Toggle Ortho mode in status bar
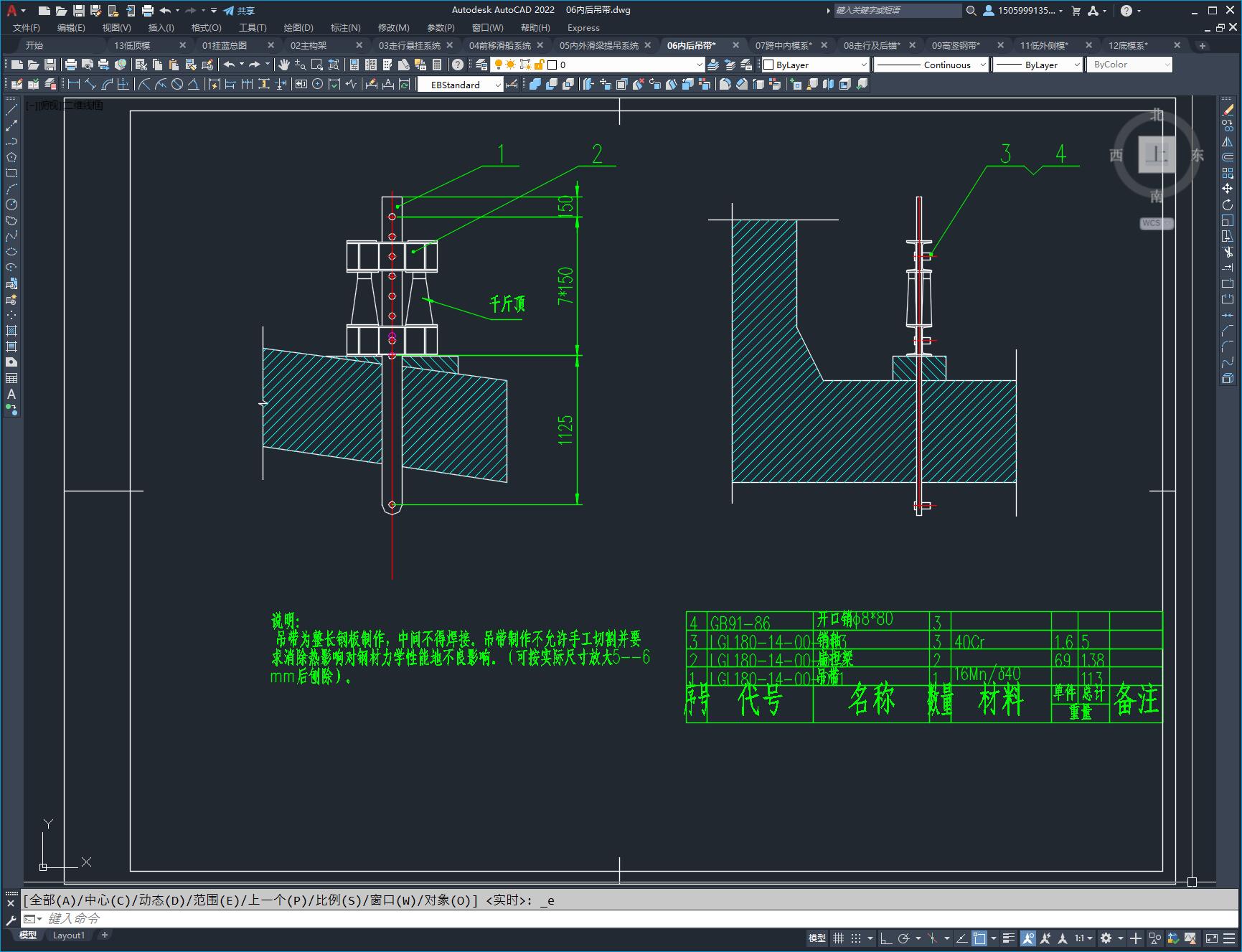Screen dimensions: 1242x952 pos(886,938)
